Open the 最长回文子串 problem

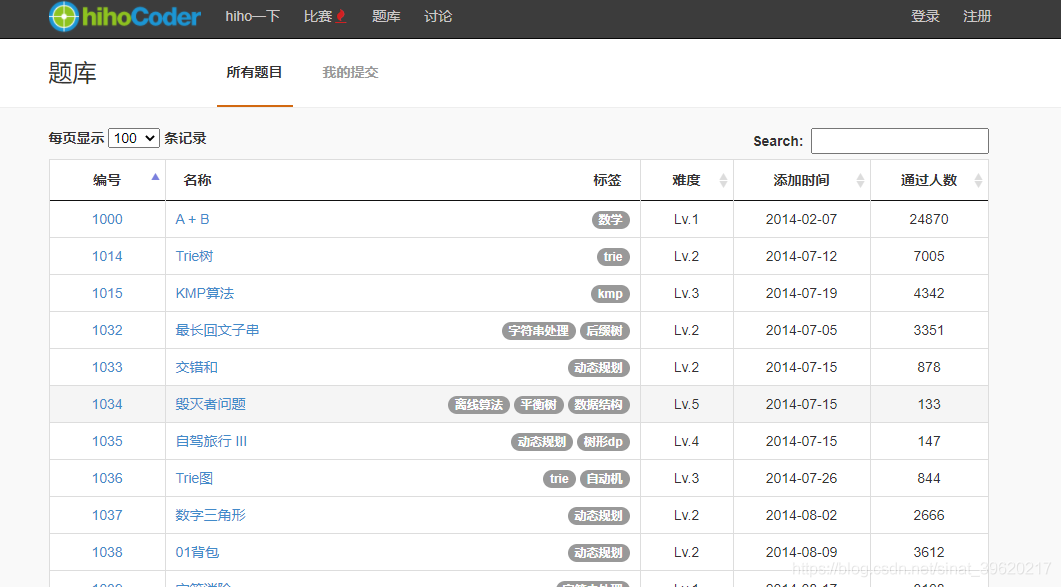[217, 330]
